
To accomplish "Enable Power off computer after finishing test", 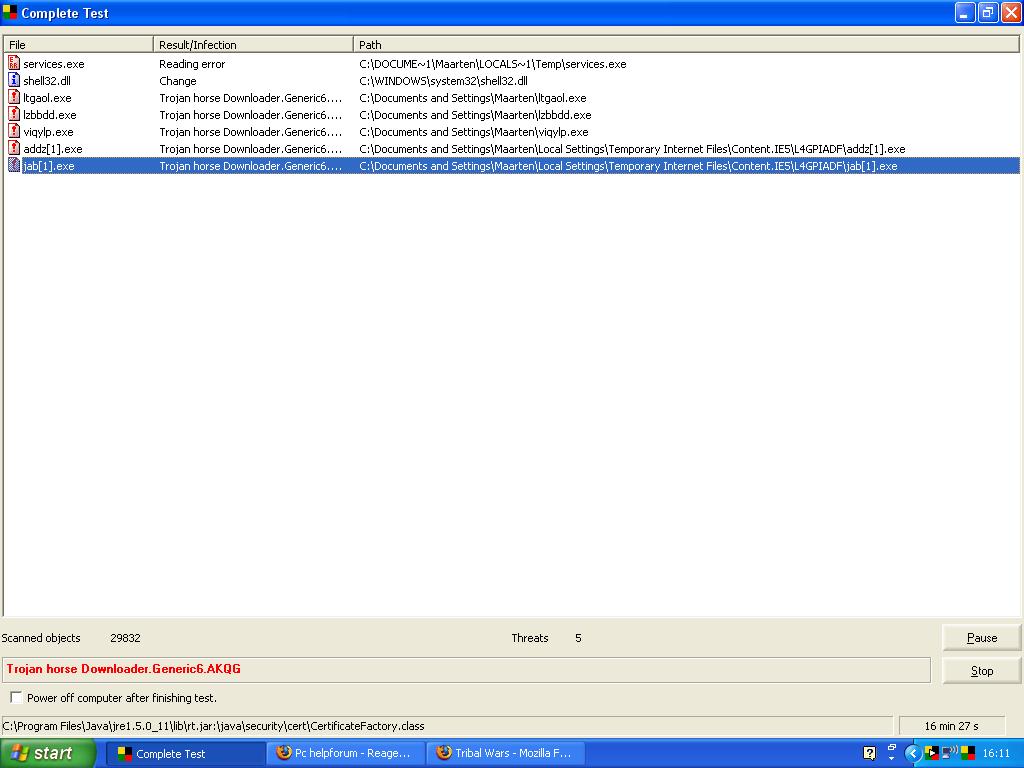I will 16,697.
